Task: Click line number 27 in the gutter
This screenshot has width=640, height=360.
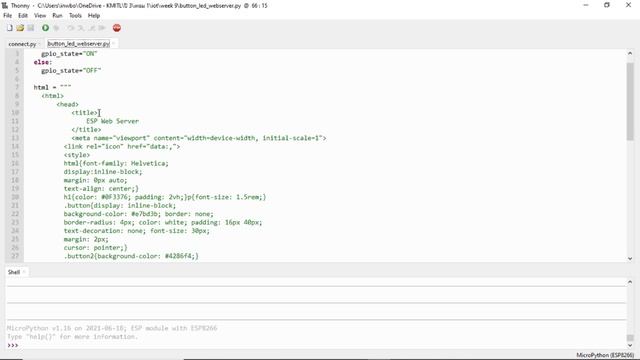Action: pyautogui.click(x=15, y=256)
